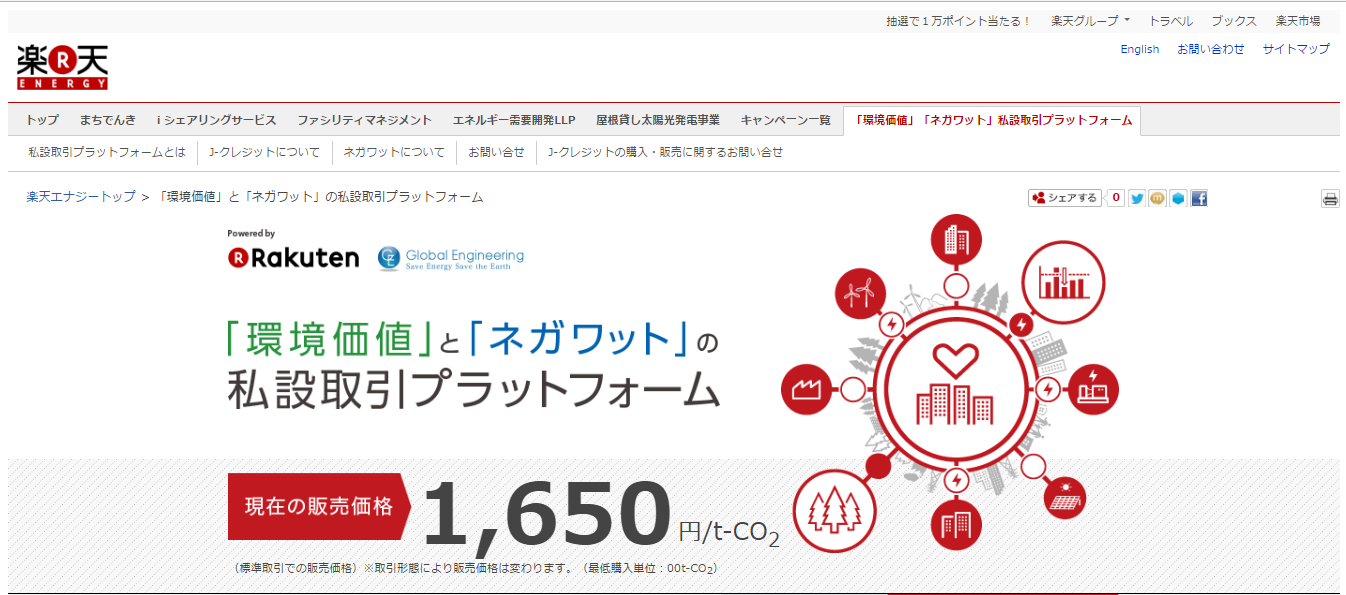Image resolution: width=1346 pixels, height=595 pixels.
Task: Click the blue 「ネガワット」 heading text
Action: coord(578,340)
